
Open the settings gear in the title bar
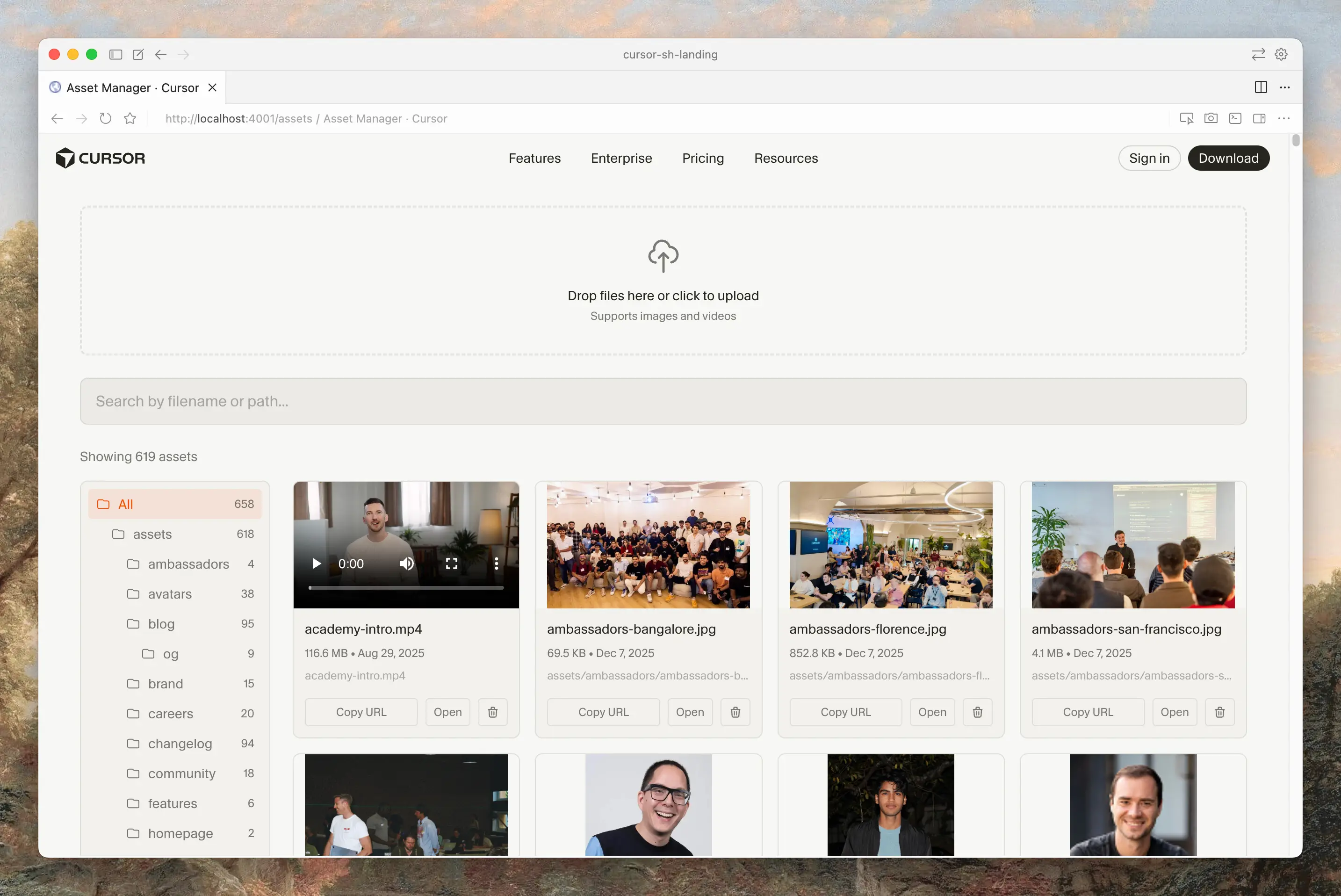click(x=1281, y=54)
